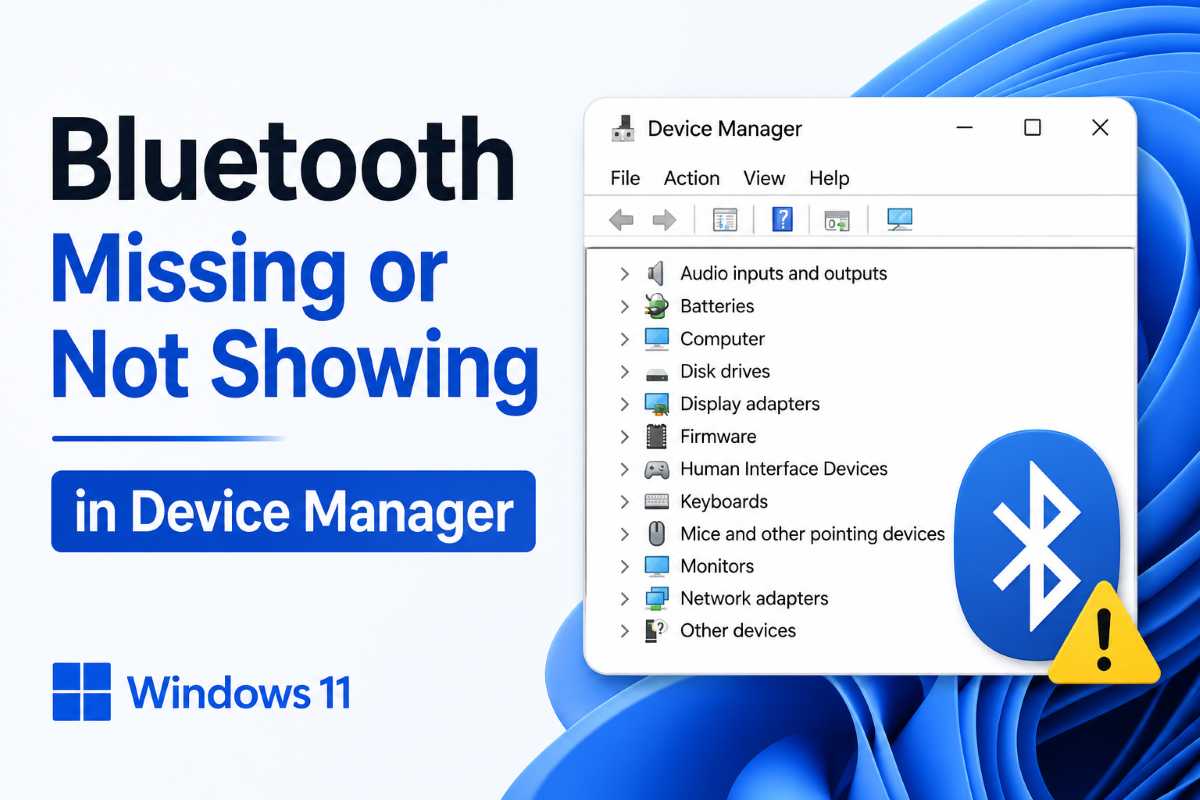Select the Firmware label
The image size is (1200, 800).
click(718, 436)
